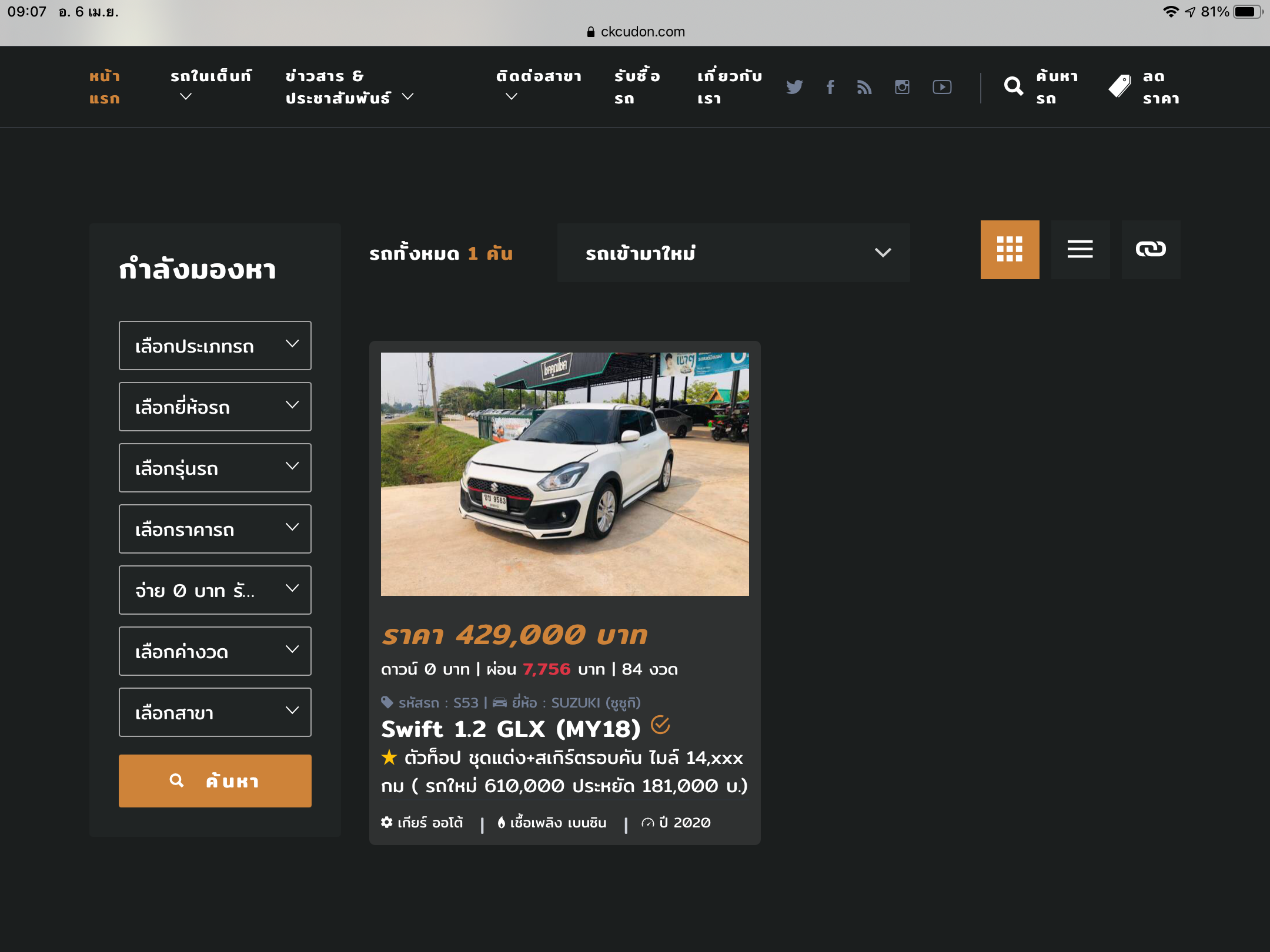Screen dimensions: 1270x952
Task: Switch to list view layout
Action: coord(1080,249)
